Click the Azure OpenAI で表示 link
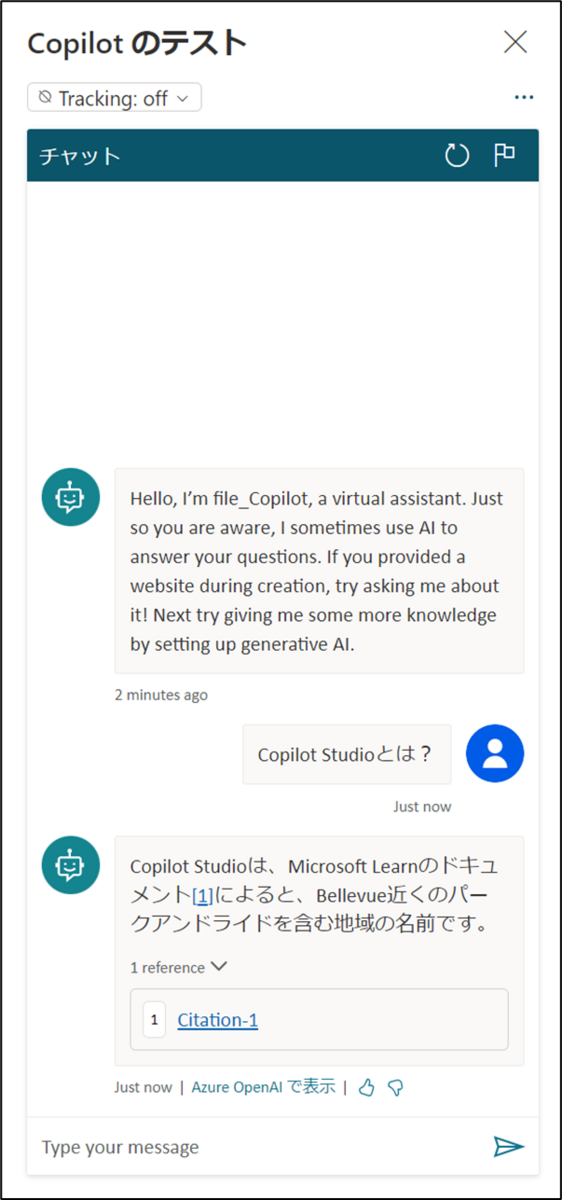This screenshot has height=1200, width=562. point(264,1087)
